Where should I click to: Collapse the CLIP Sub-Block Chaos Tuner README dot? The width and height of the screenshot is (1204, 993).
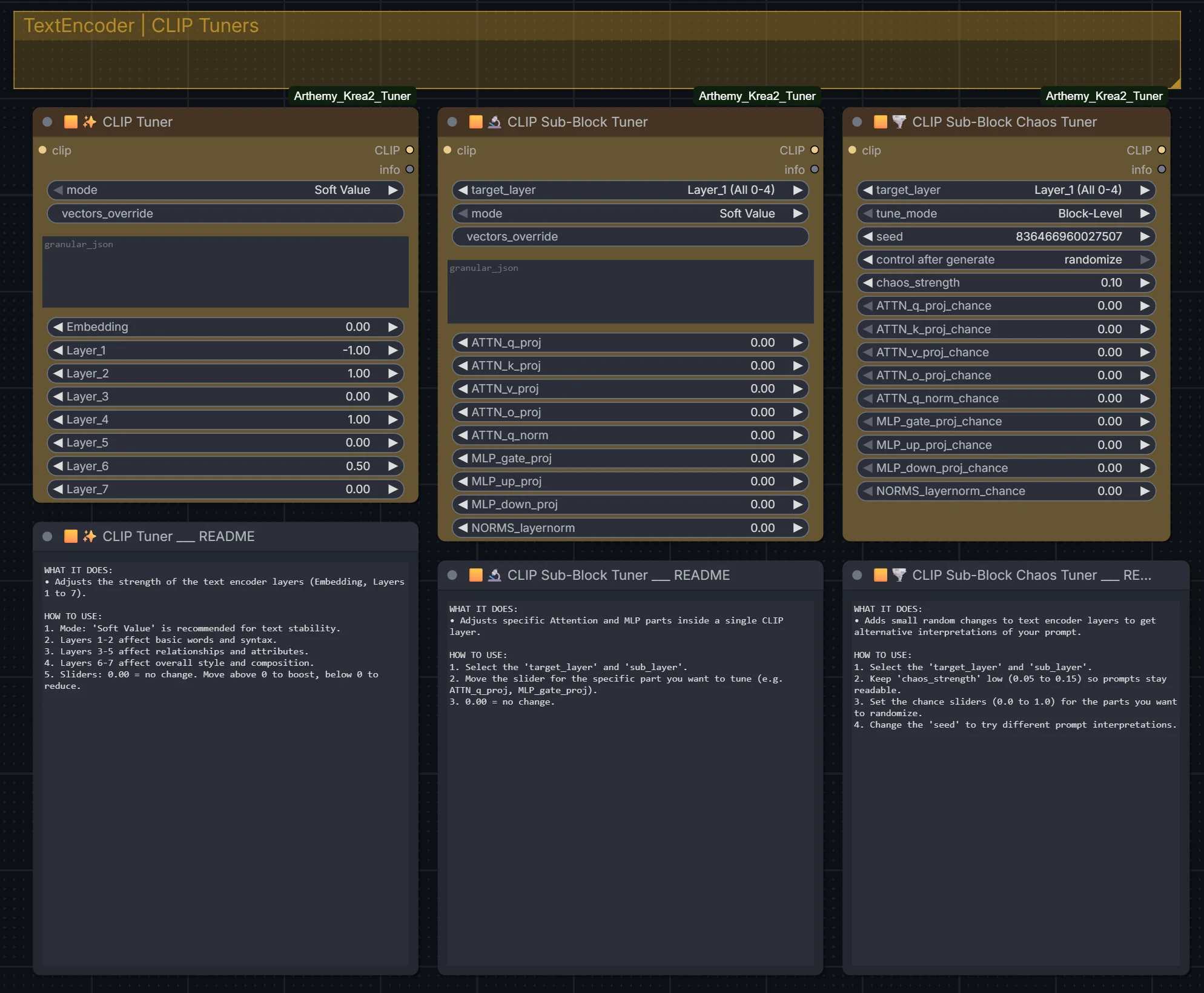[x=857, y=575]
